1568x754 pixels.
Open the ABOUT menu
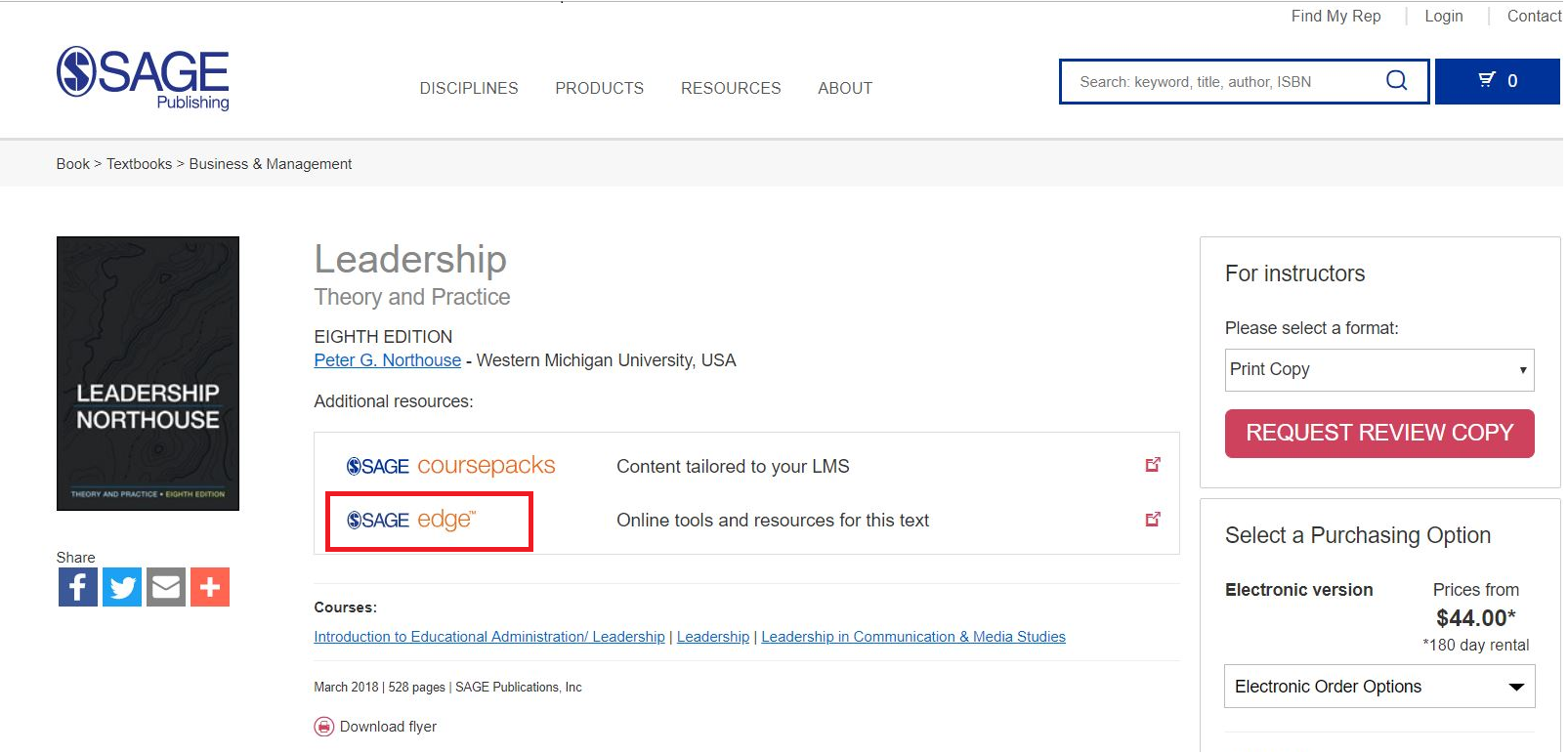click(x=845, y=88)
